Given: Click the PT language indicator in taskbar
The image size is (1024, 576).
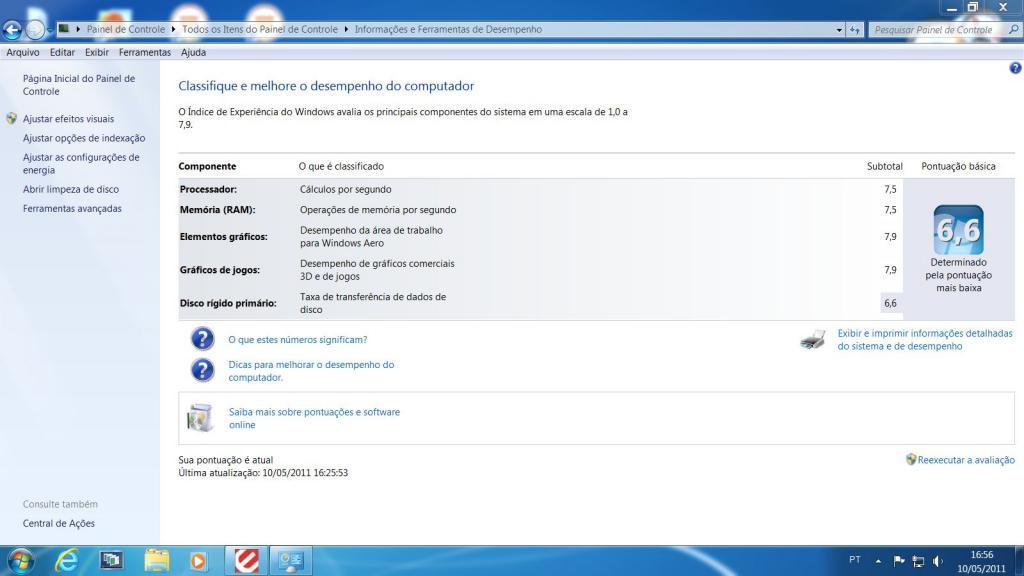Looking at the screenshot, I should coord(855,560).
